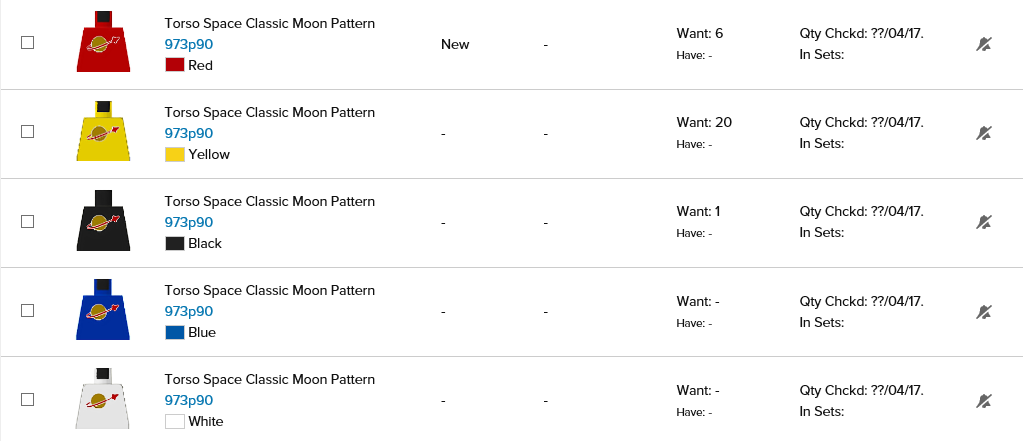This screenshot has height=441, width=1023.
Task: Click the 973p90 link in the Yellow row
Action: (x=189, y=133)
